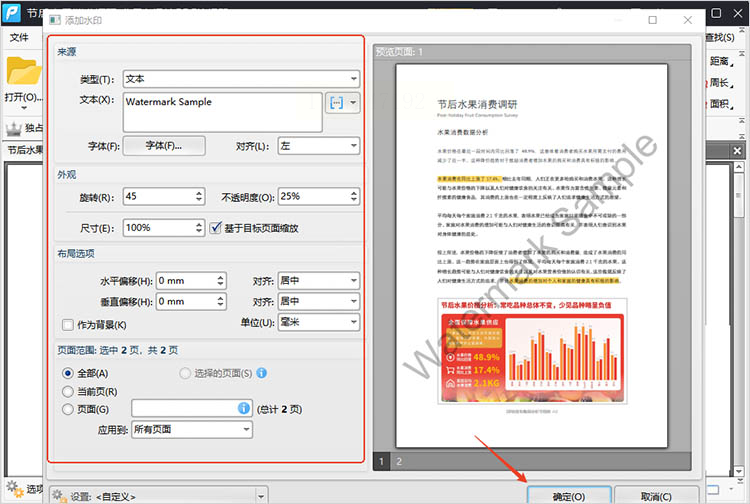Click the options gear icon at bottom left
Viewport: 750px width, 504px height.
click(x=14, y=489)
